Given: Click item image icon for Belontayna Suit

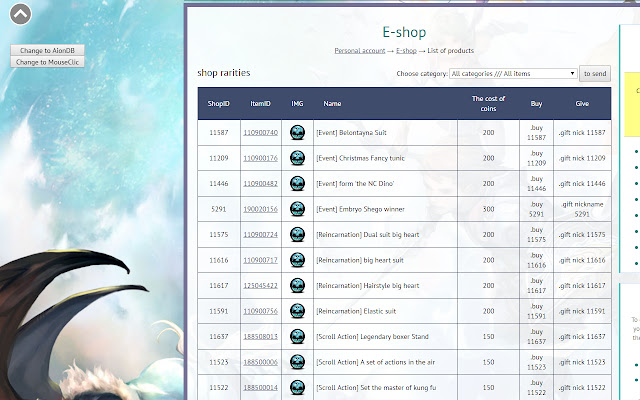Looking at the screenshot, I should point(298,133).
